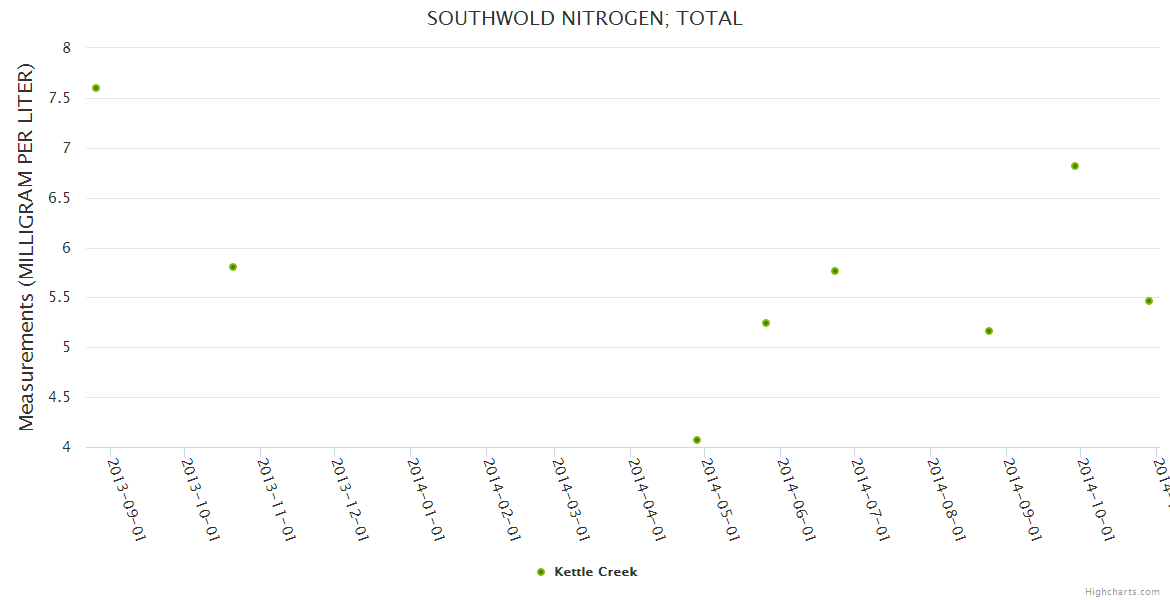The height and width of the screenshot is (600, 1170).
Task: Open the Highcharts.com credits link
Action: click(1122, 591)
